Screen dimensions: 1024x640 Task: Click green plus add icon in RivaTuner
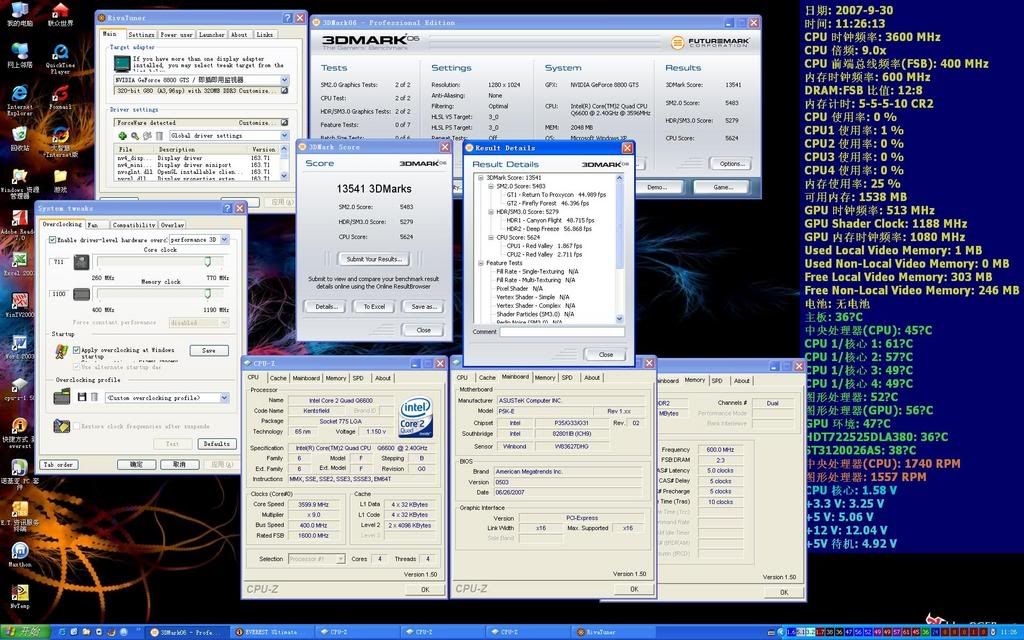[x=122, y=136]
